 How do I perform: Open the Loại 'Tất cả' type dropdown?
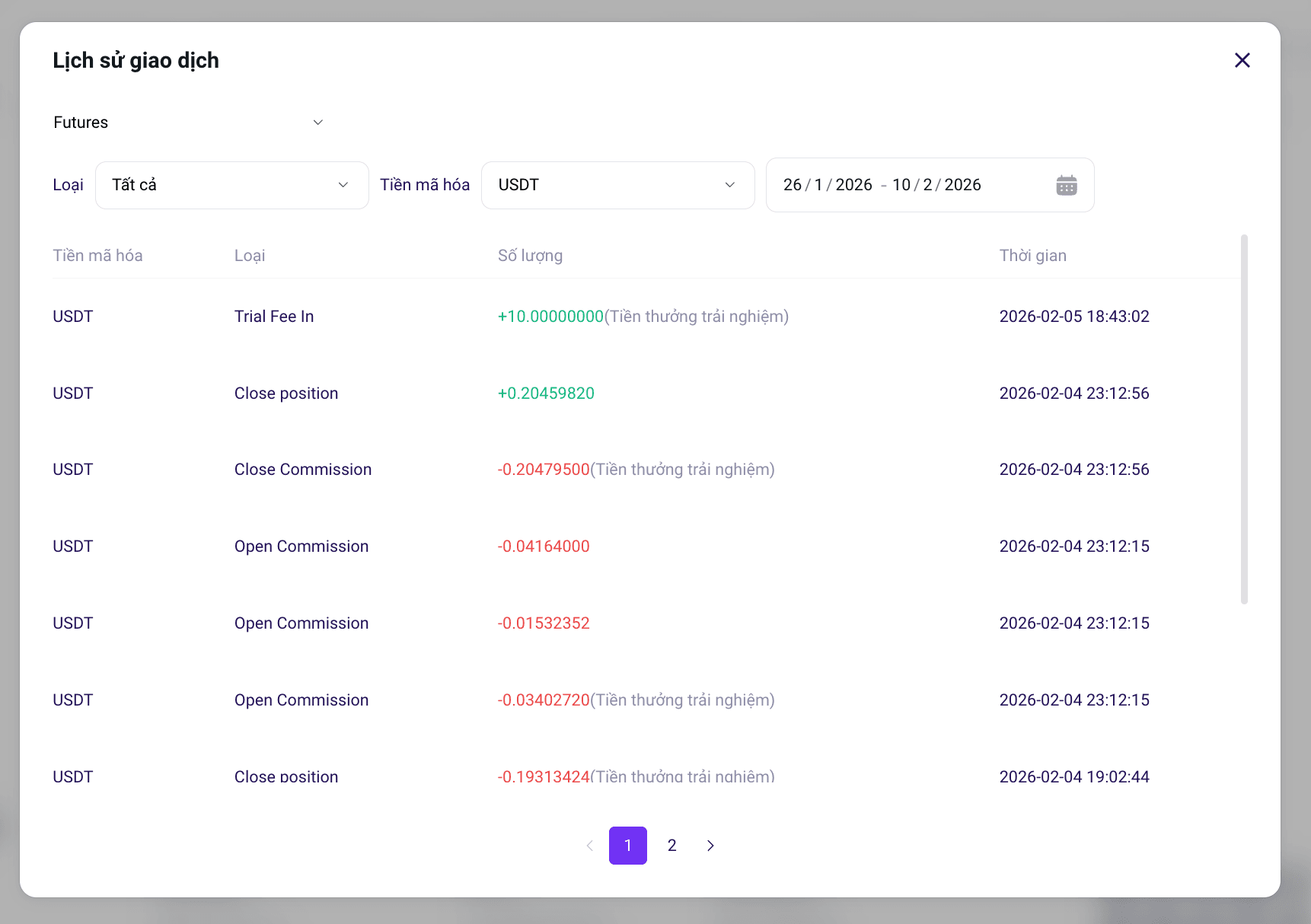point(232,185)
